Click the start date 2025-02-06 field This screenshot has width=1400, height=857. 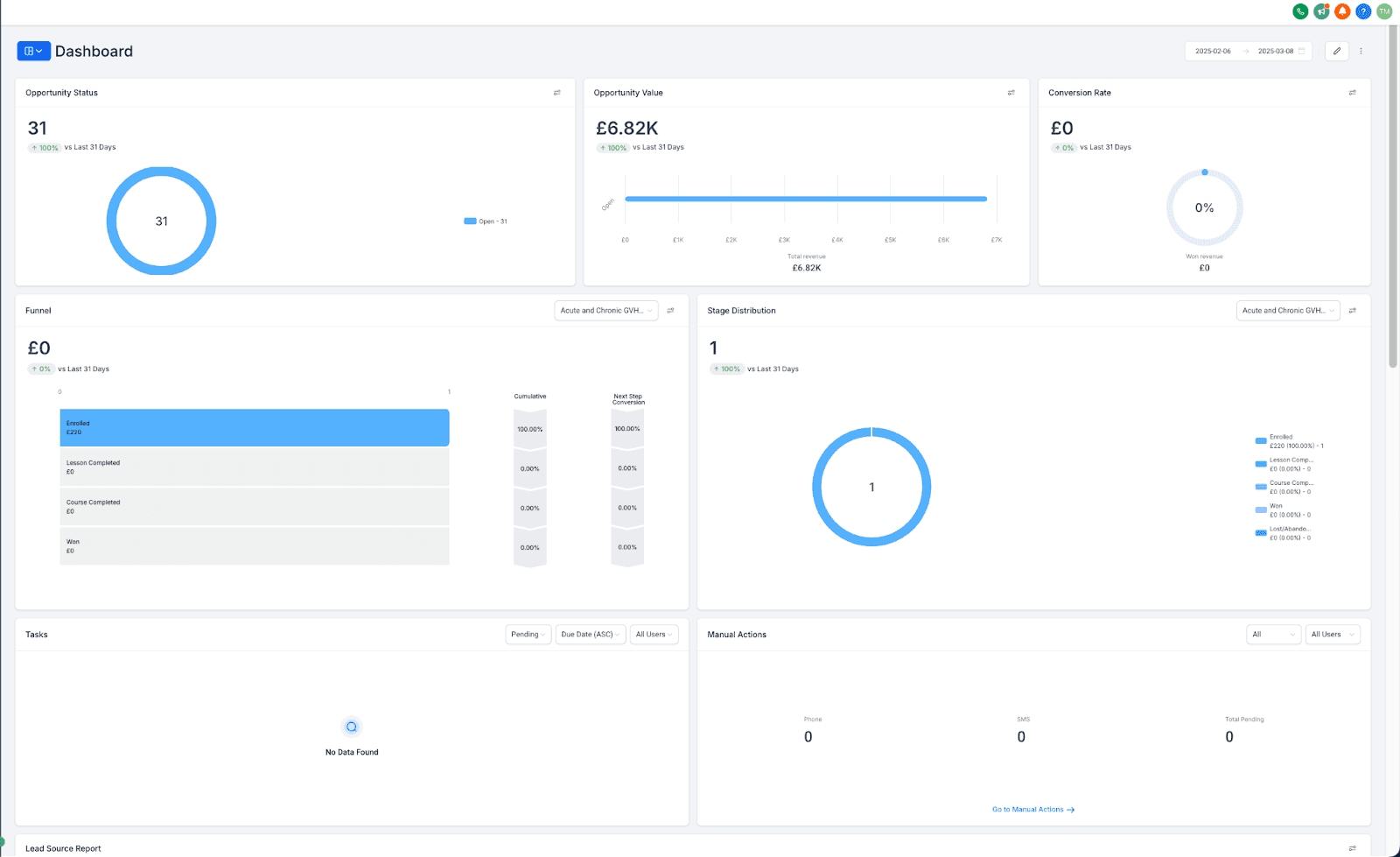pyautogui.click(x=1213, y=51)
